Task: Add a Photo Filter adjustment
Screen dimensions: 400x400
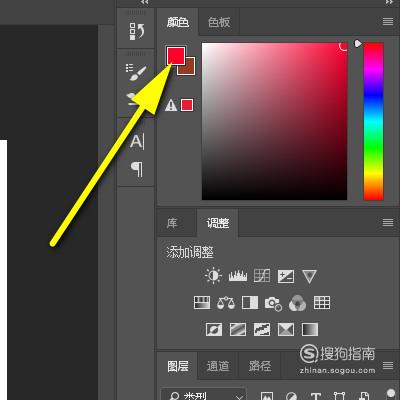Action: point(273,304)
